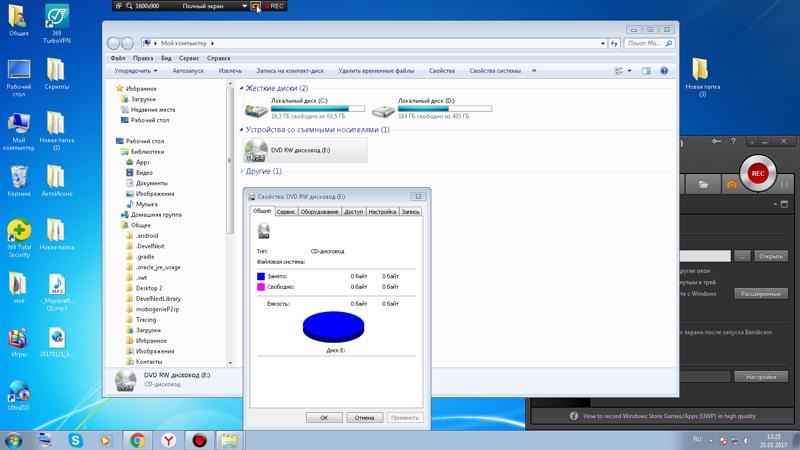Switch to Запись tab in properties

411,212
